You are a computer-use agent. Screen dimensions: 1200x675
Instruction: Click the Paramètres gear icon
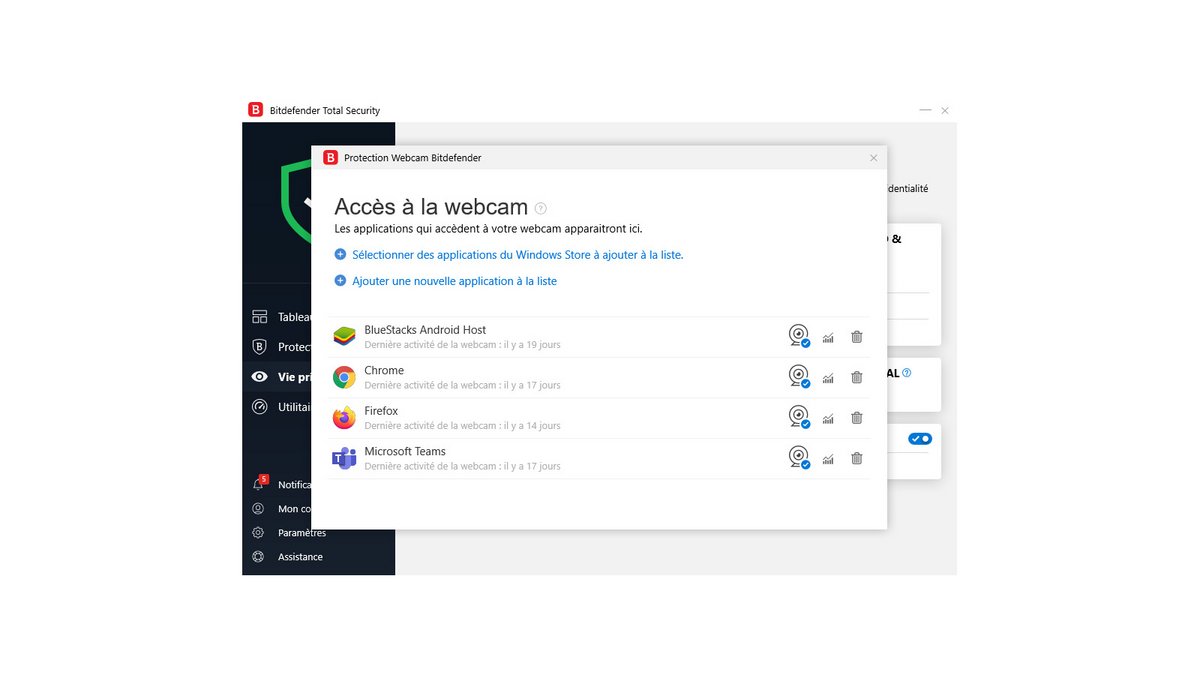258,533
